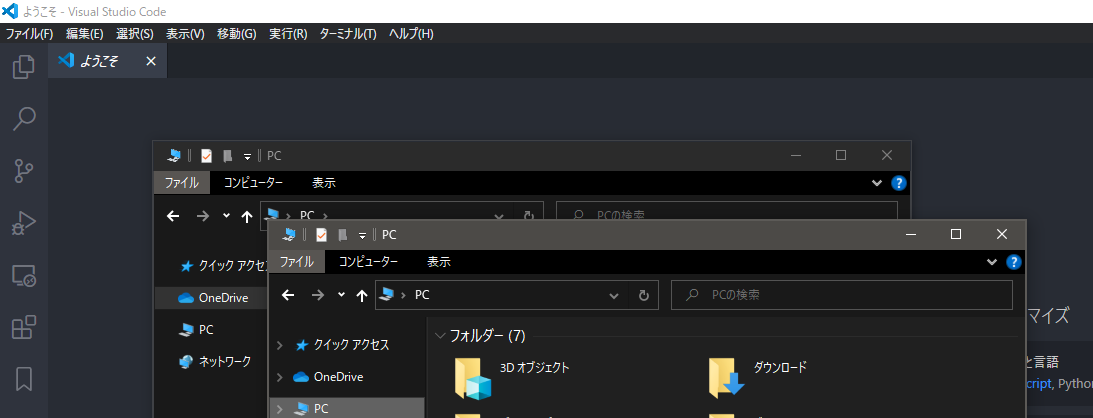Image resolution: width=1093 pixels, height=418 pixels.
Task: Click Help icon in front PC window
Action: click(1014, 262)
